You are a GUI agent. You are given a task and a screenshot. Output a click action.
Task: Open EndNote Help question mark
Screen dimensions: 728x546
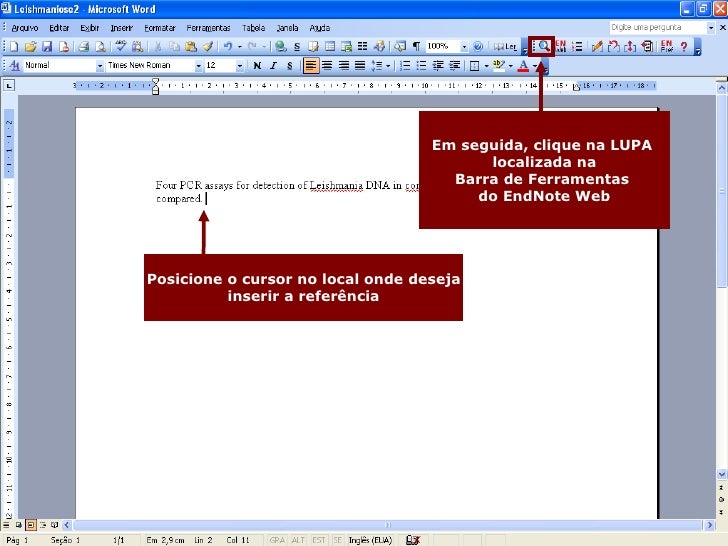coord(683,46)
